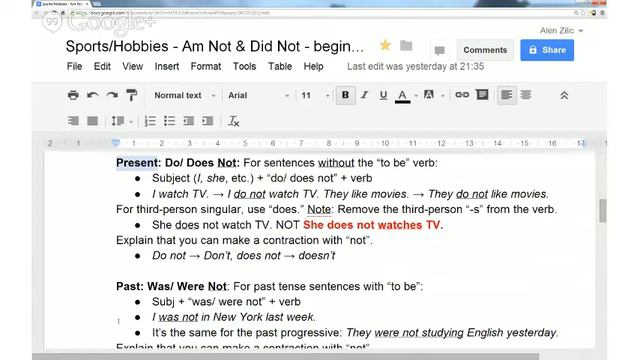Click the Comments button
The width and height of the screenshot is (640, 360).
(485, 50)
